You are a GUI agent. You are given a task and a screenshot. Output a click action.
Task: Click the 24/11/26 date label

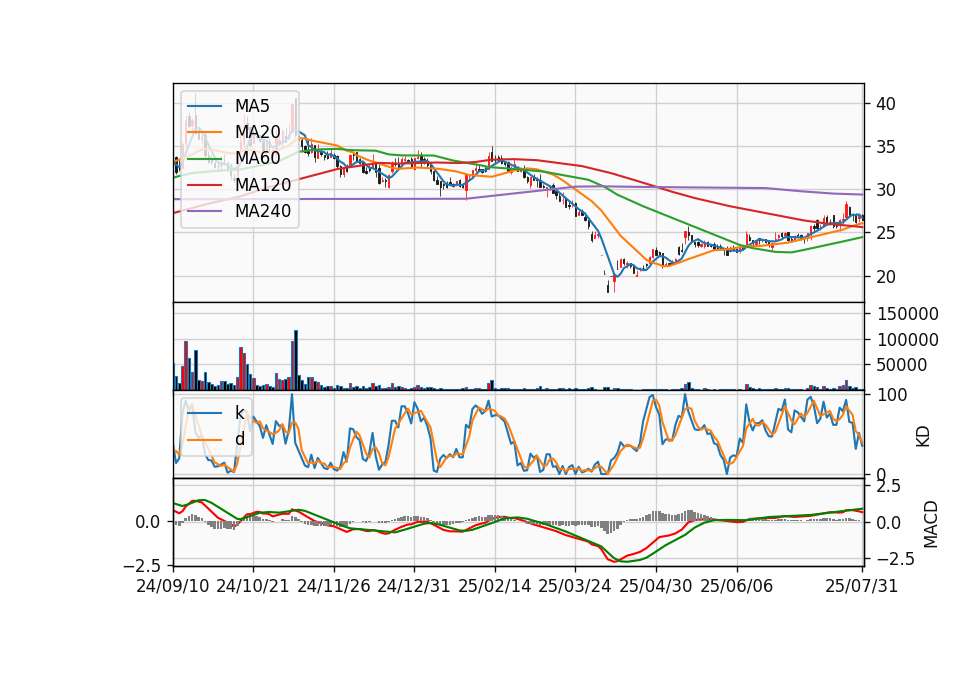coord(334,586)
